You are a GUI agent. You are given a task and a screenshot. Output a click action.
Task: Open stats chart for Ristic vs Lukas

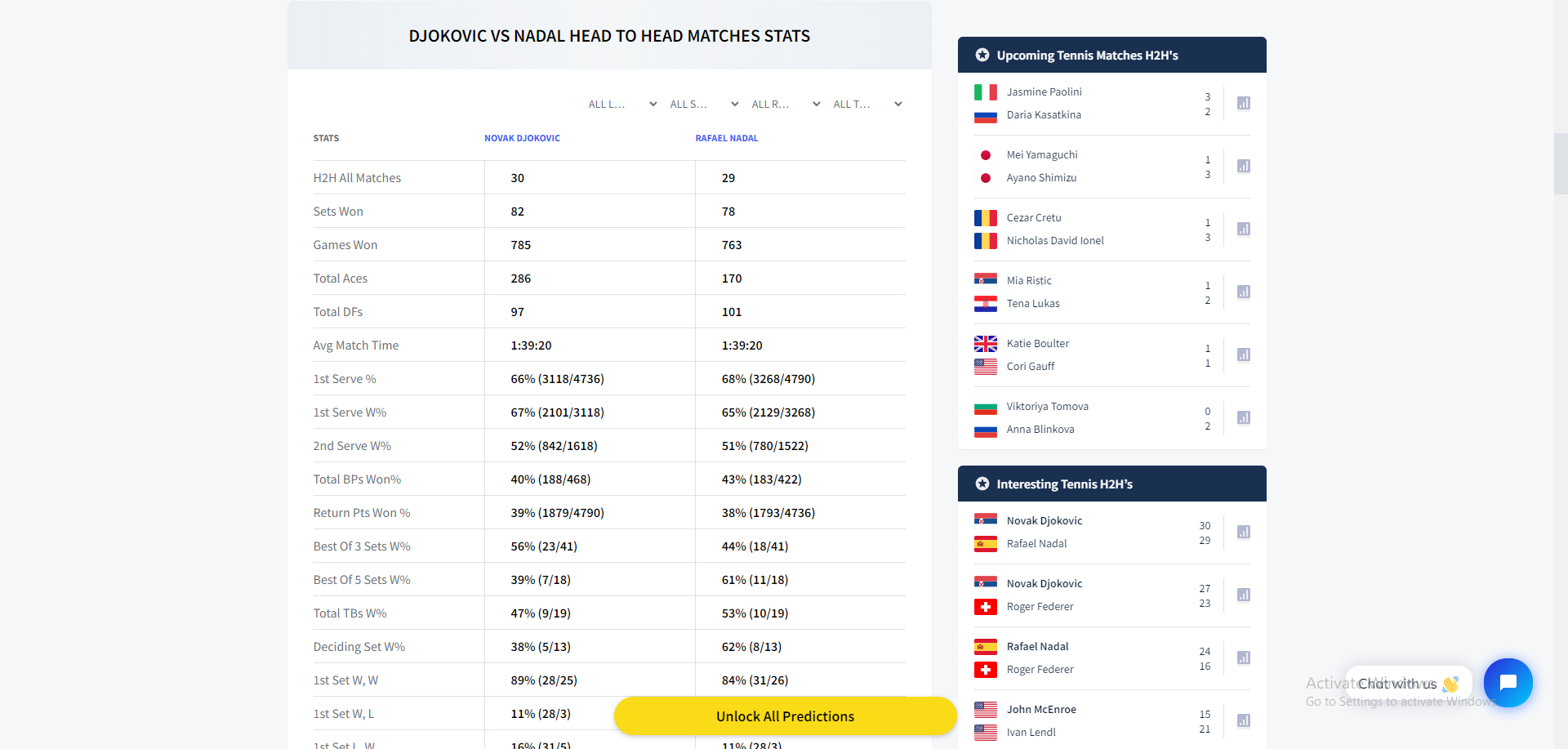1243,292
